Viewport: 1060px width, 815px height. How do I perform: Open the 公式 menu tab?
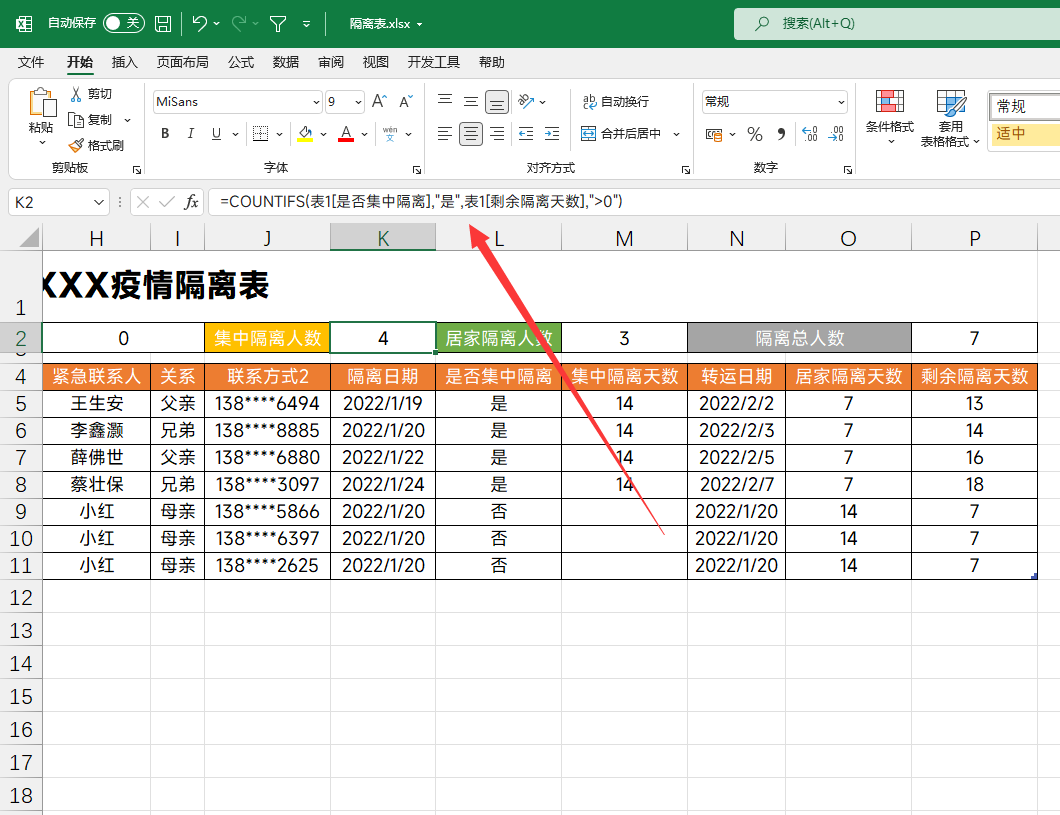[x=239, y=61]
